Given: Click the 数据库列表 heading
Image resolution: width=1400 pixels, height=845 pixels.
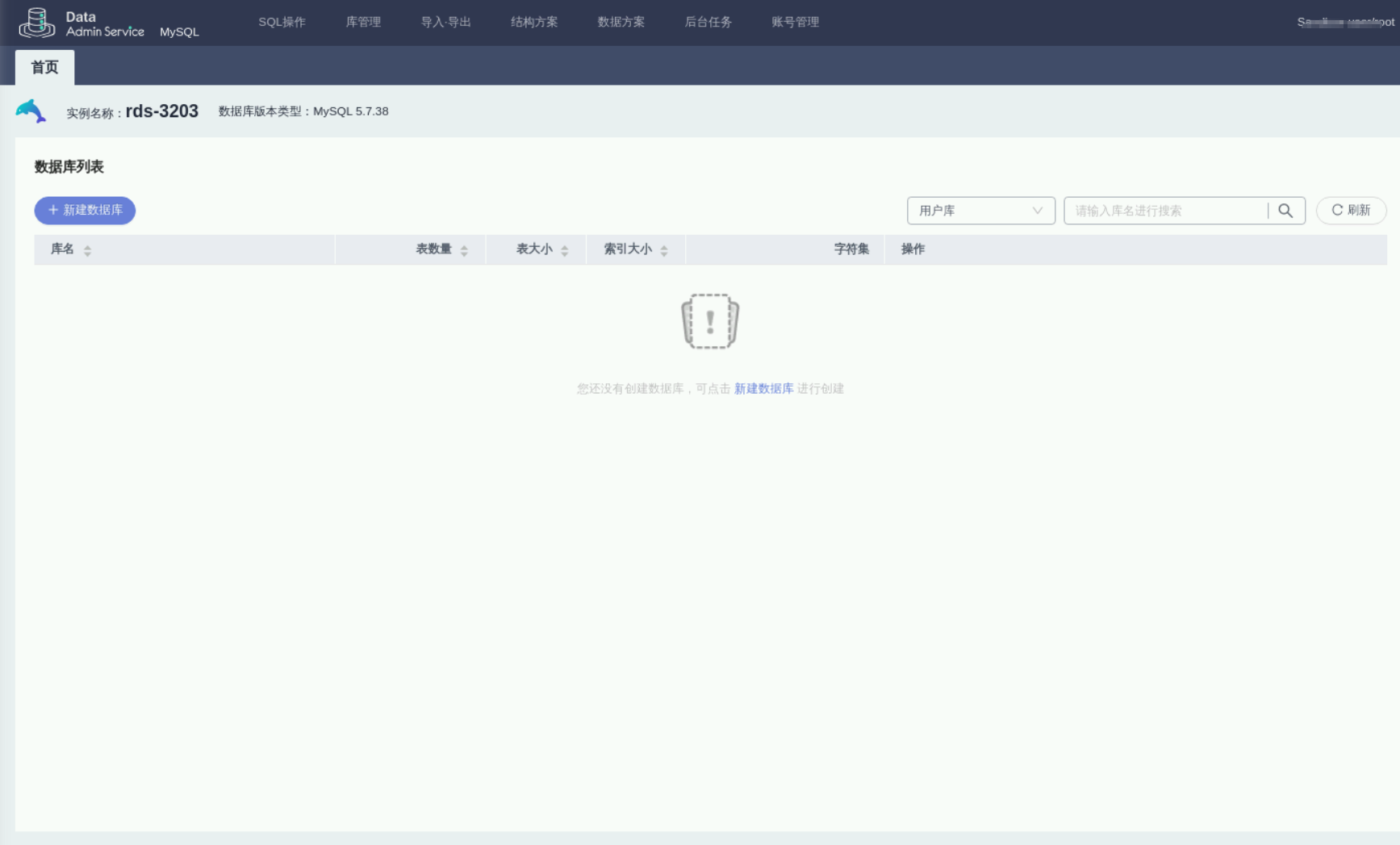Looking at the screenshot, I should (69, 167).
